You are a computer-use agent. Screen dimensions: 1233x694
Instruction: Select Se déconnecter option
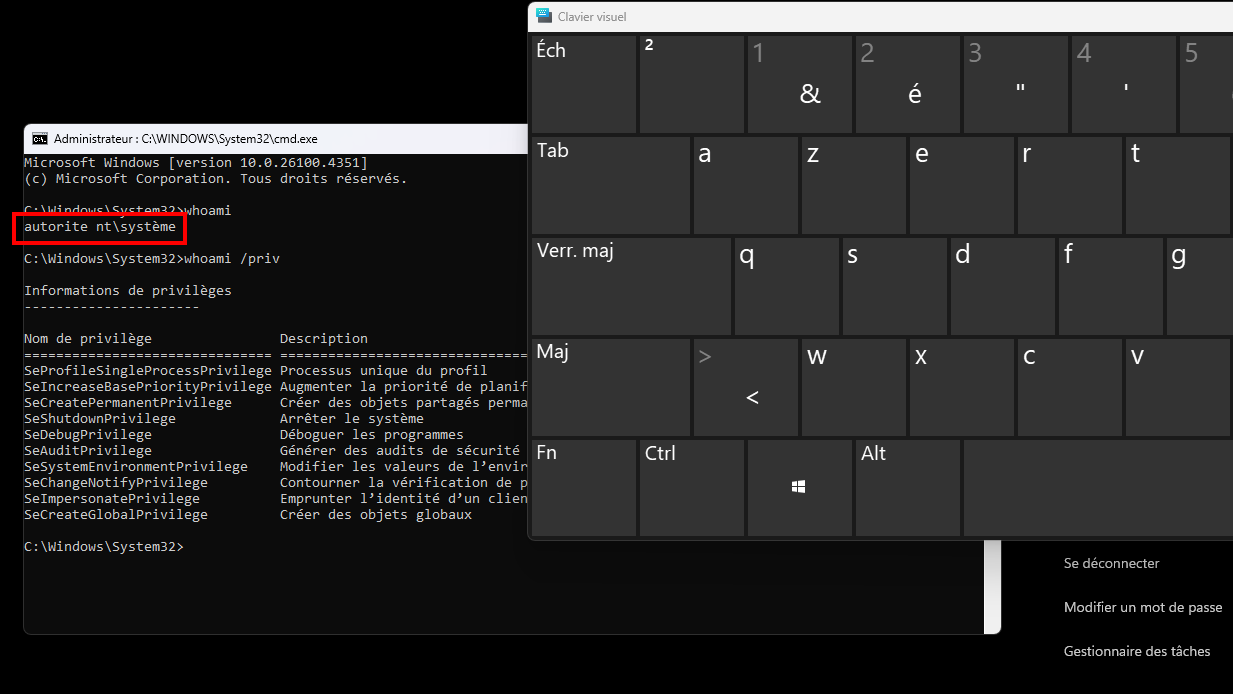(x=1111, y=563)
